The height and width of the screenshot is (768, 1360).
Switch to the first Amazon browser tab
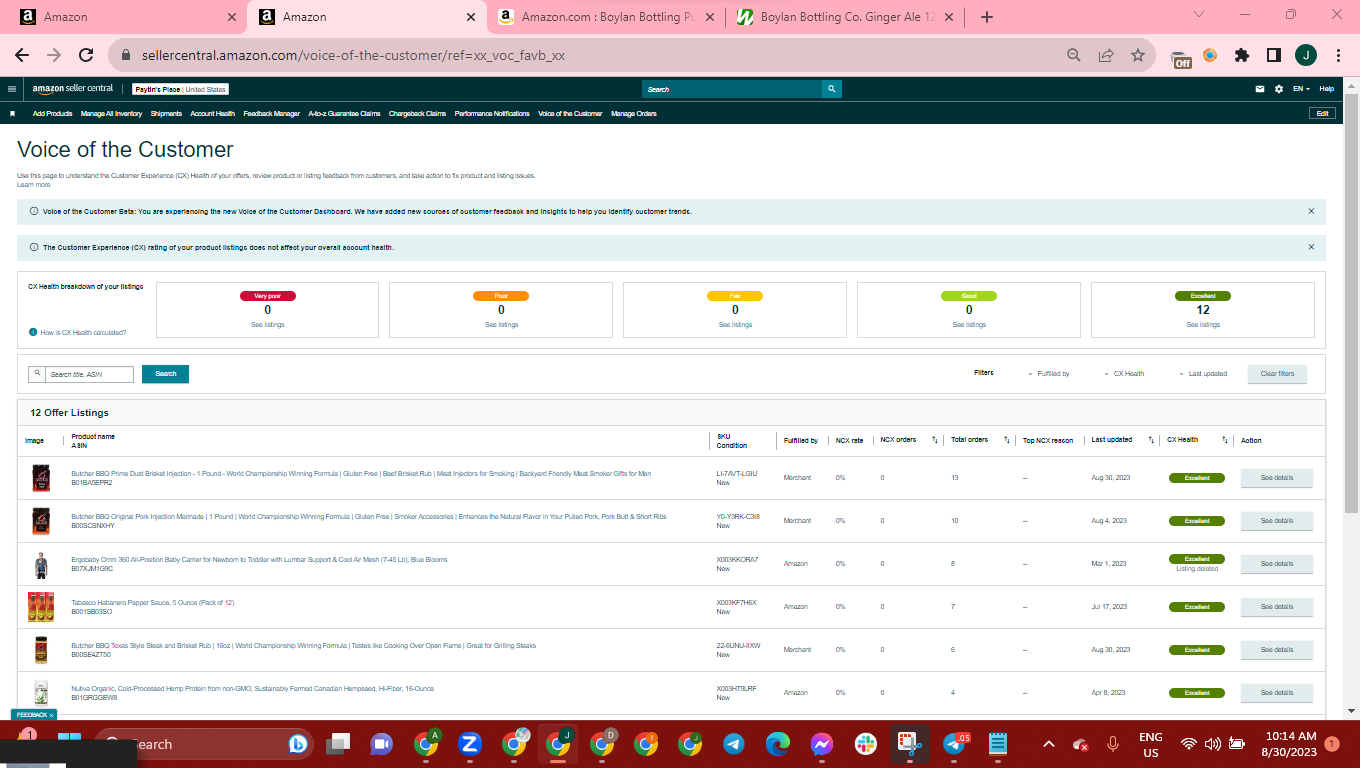[126, 17]
